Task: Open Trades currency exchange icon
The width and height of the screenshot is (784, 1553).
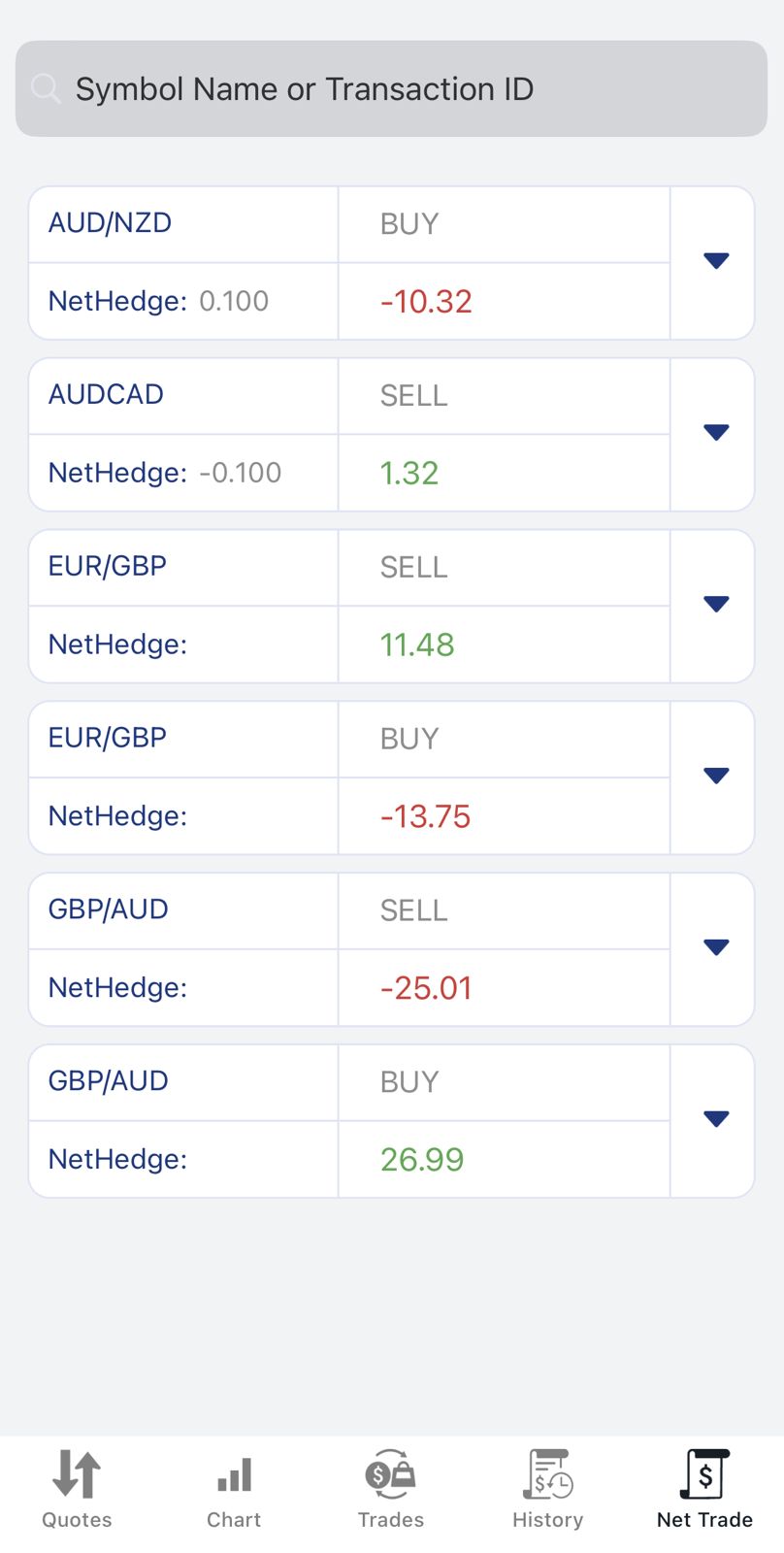Action: [x=390, y=1474]
